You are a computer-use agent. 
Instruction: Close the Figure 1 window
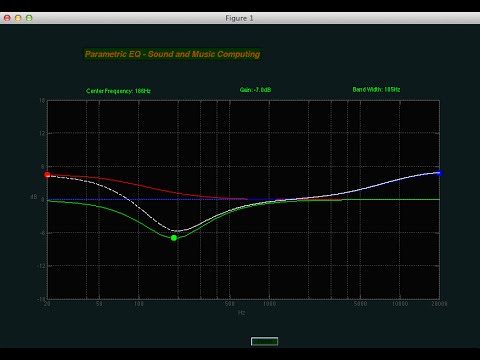pyautogui.click(x=7, y=18)
